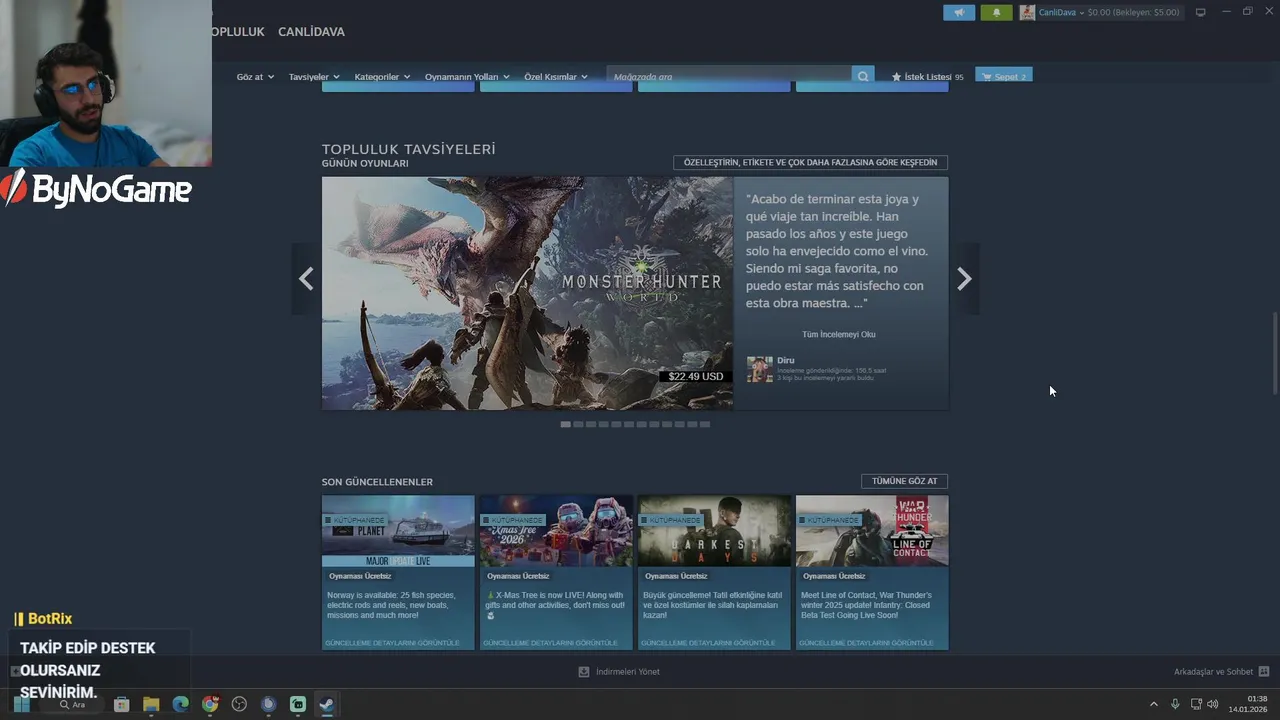
Task: Open Windows Start menu
Action: tap(21, 704)
